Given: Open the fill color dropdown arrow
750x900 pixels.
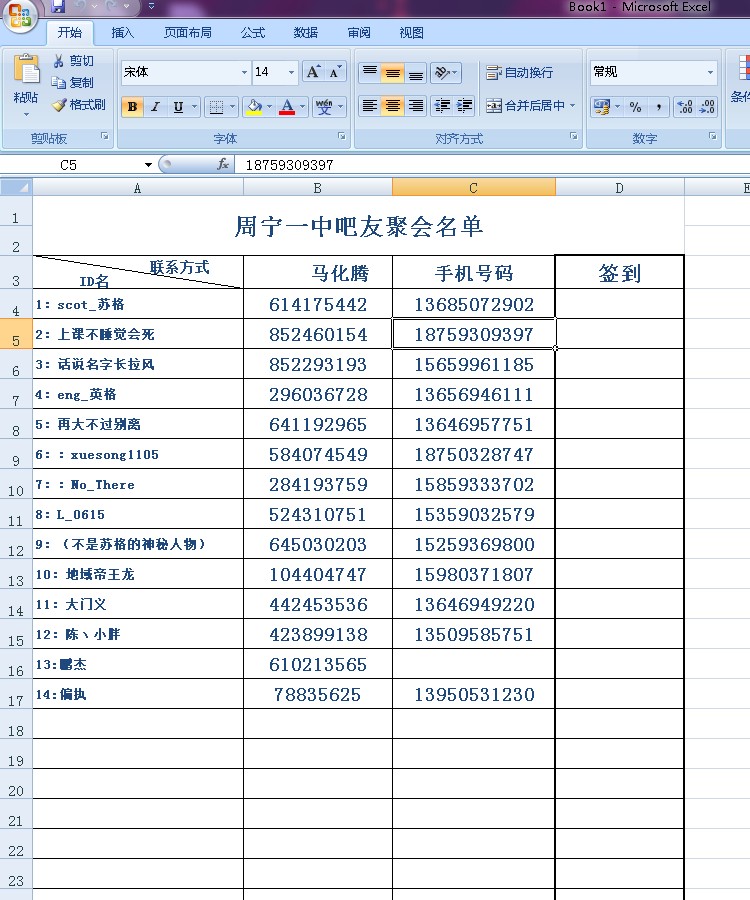Looking at the screenshot, I should point(269,107).
